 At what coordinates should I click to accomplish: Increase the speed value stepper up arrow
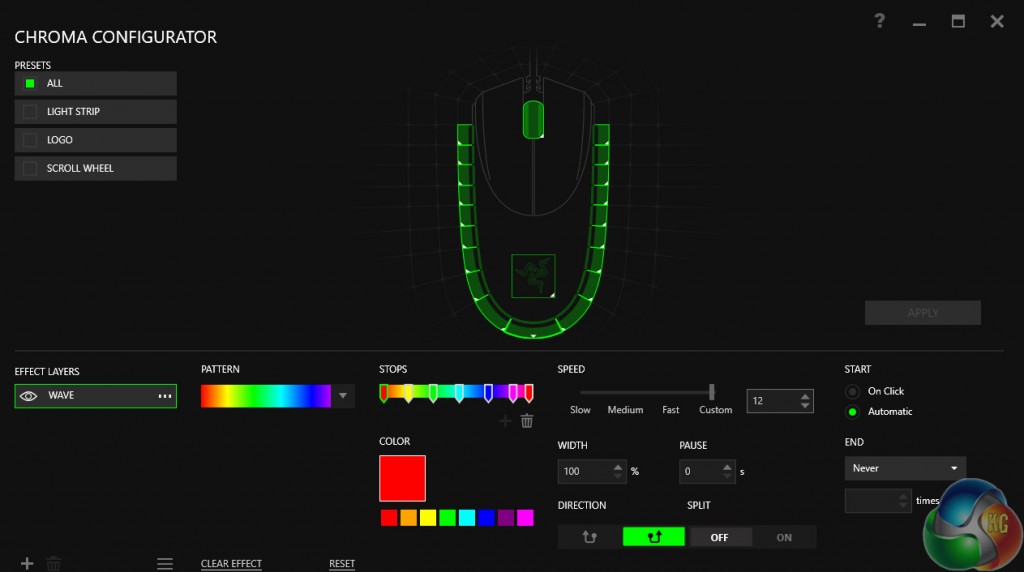click(805, 396)
